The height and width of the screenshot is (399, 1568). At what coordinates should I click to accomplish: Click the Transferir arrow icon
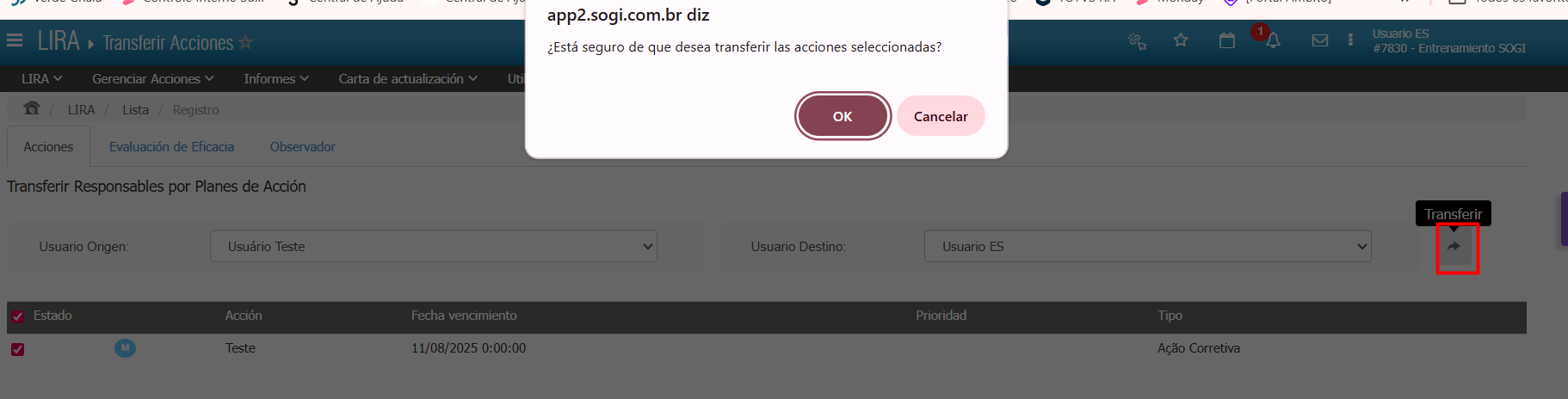pyautogui.click(x=1454, y=247)
